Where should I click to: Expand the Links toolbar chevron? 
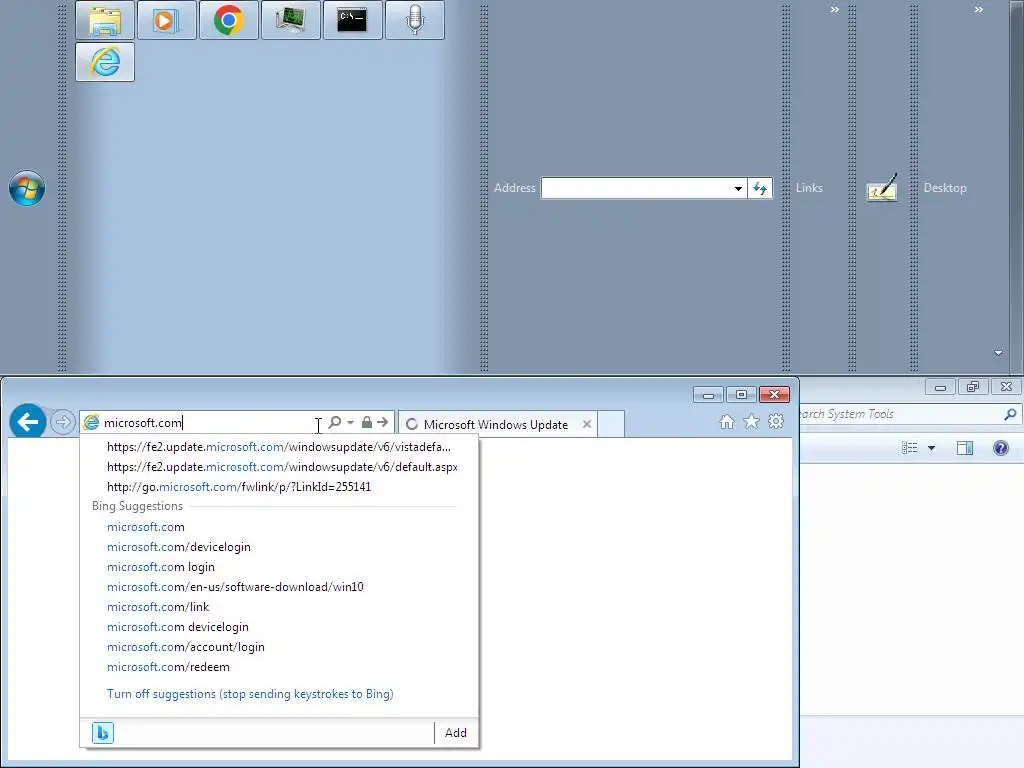(x=835, y=9)
